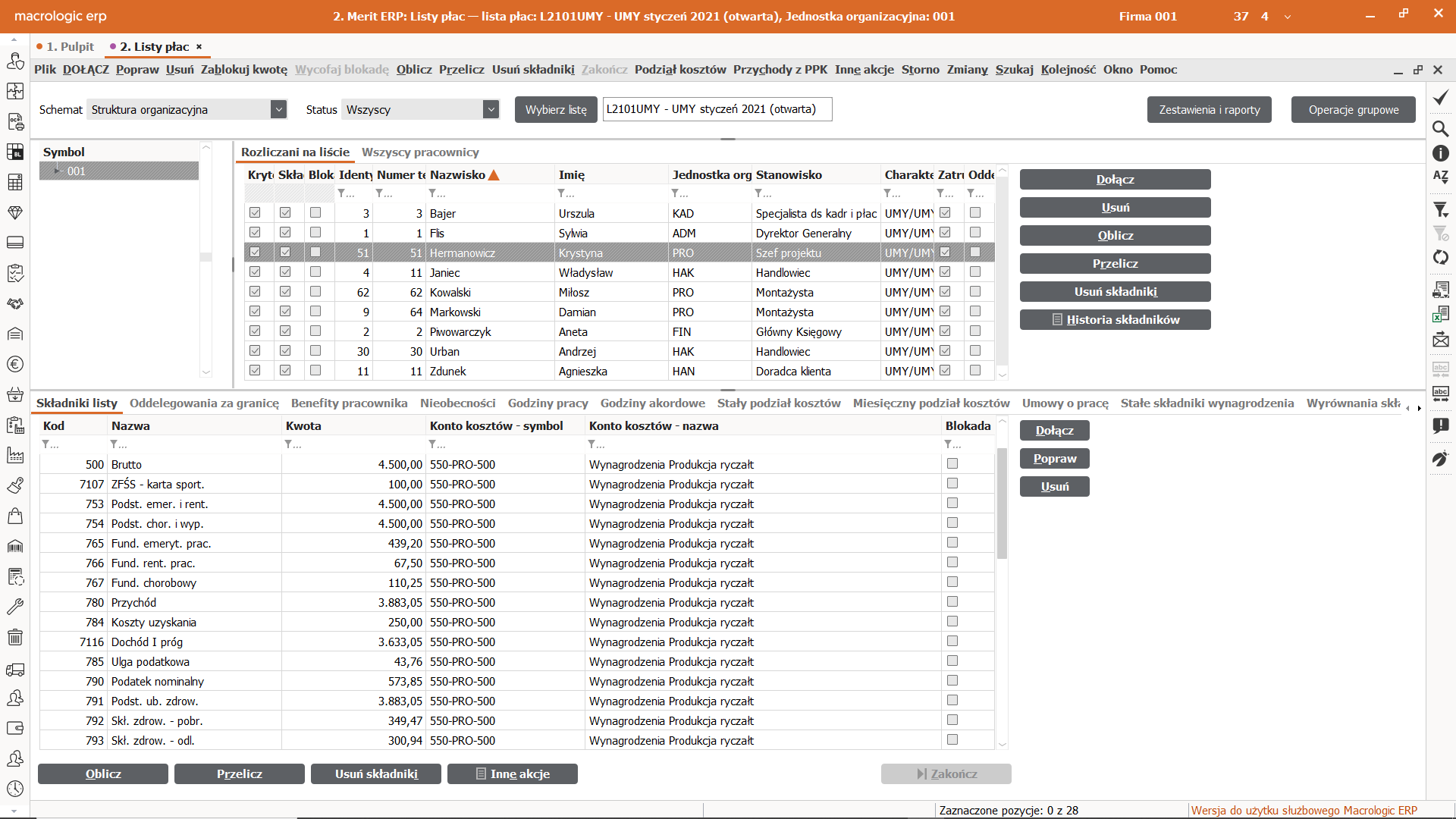Click the printer report icon
1456x819 pixels.
pos(1440,289)
